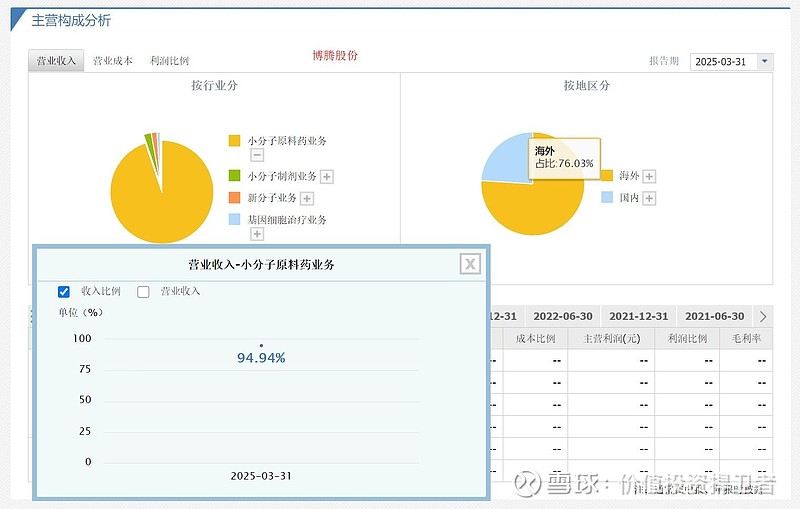
Task: Click orange 新分子业务 legend swatch
Action: pos(234,197)
